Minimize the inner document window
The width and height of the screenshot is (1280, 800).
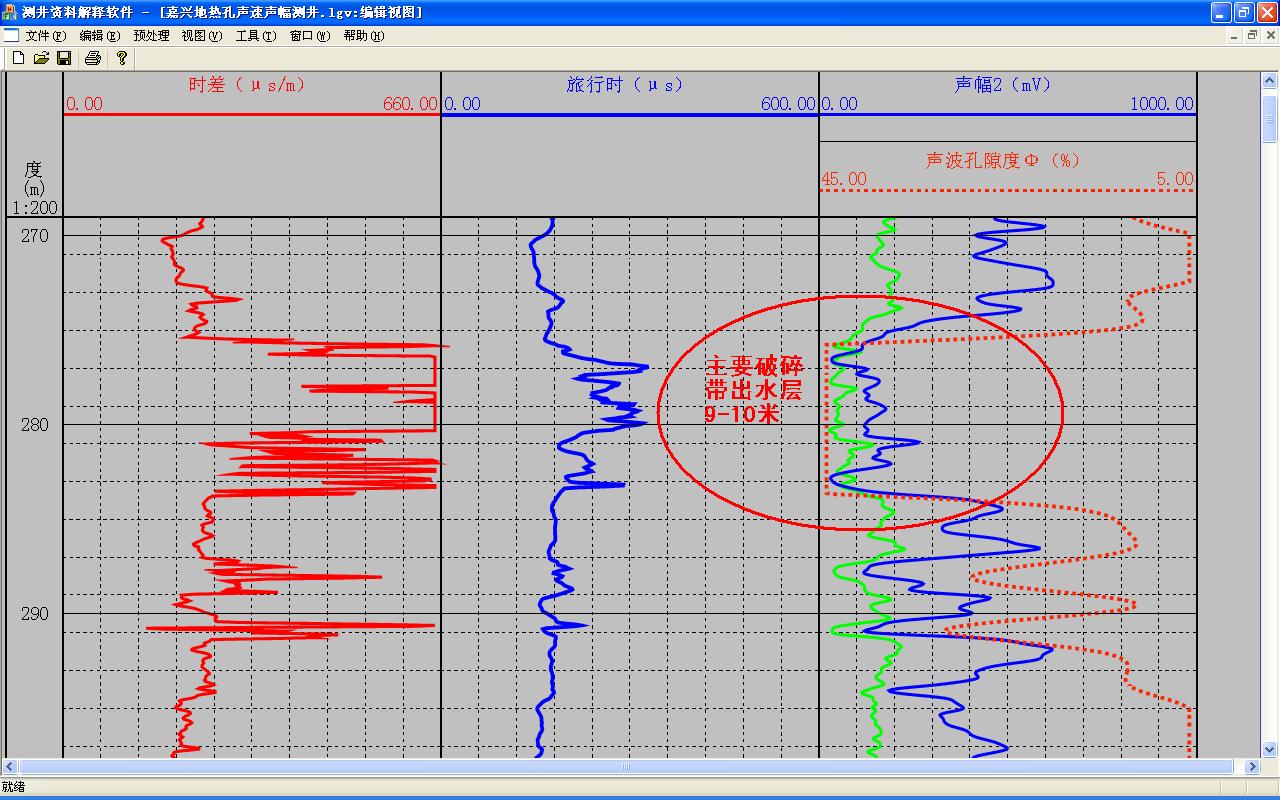click(1235, 35)
